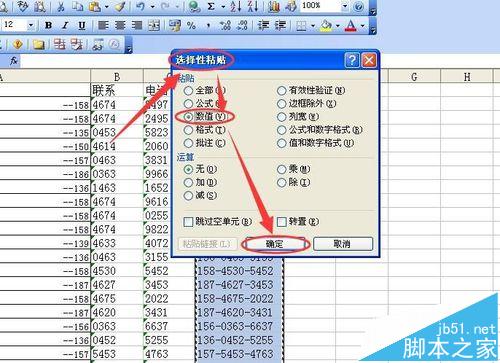
Task: Select the 全部 (All) paste option
Action: click(188, 90)
